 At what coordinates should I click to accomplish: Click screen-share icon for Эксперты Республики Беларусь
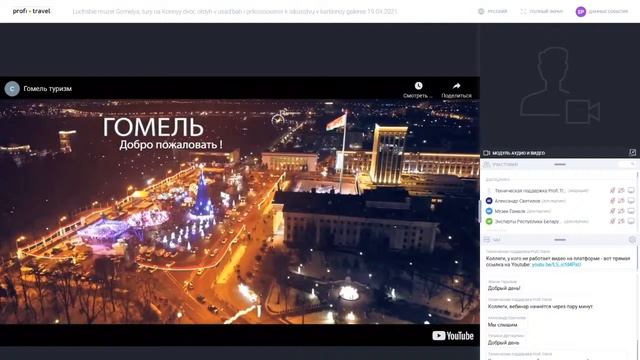point(631,221)
